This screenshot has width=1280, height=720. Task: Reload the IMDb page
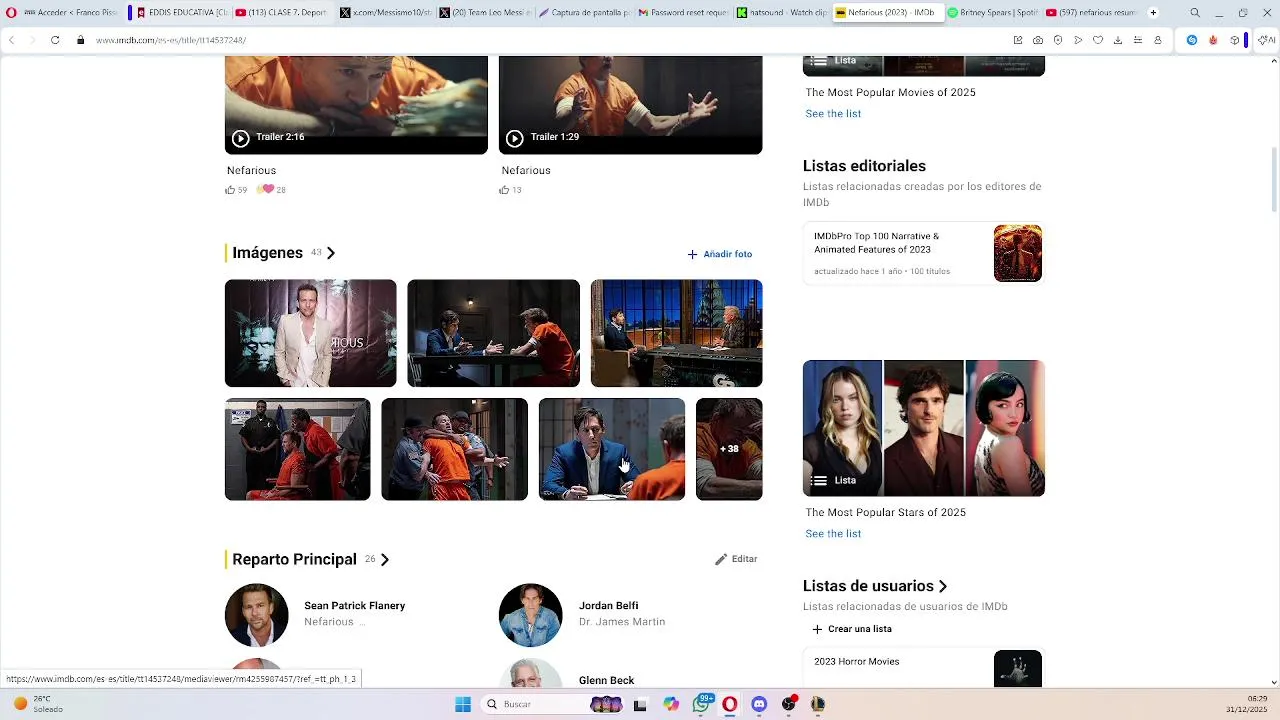(x=55, y=40)
